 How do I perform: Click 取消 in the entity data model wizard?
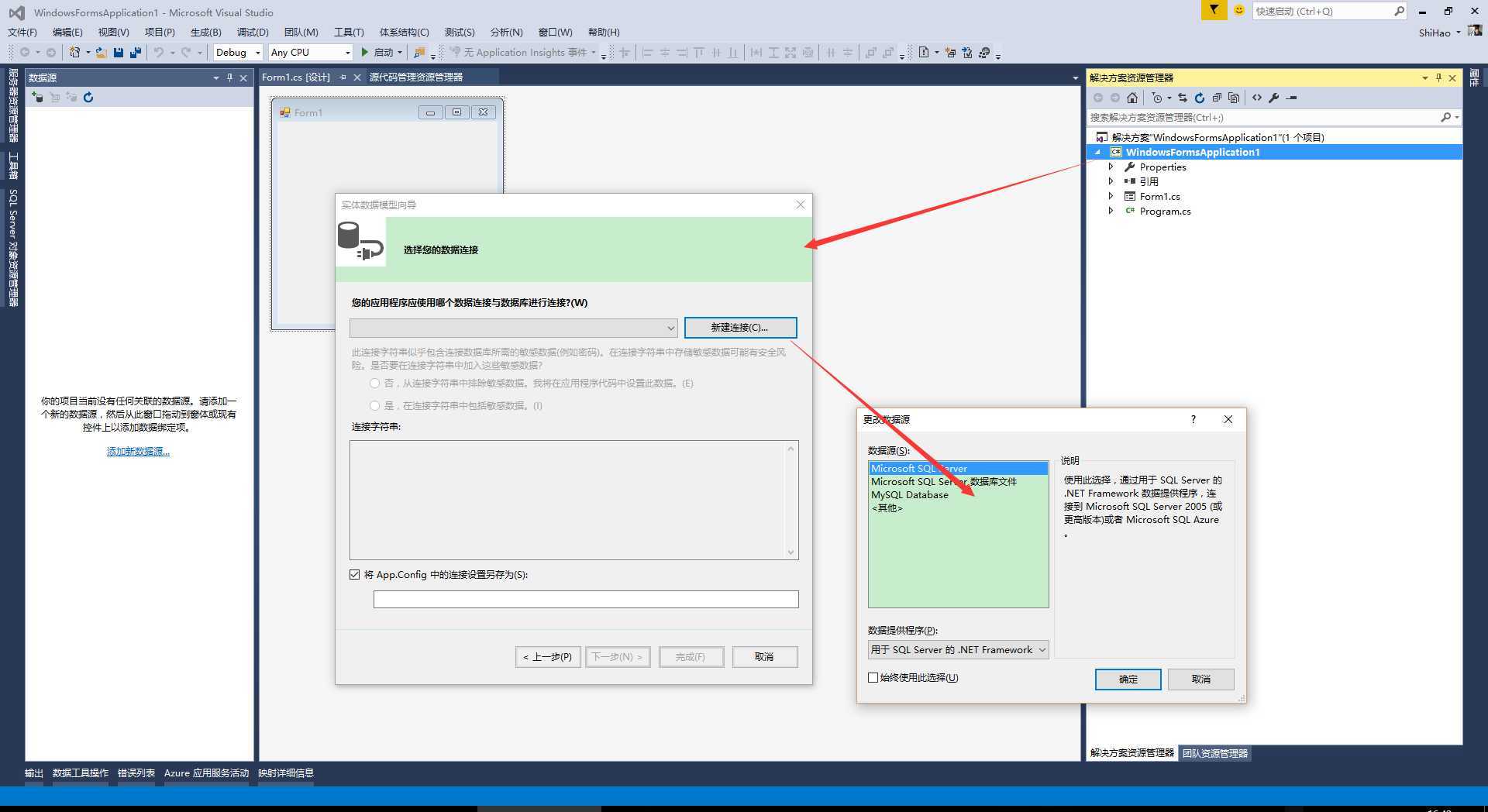click(x=765, y=657)
